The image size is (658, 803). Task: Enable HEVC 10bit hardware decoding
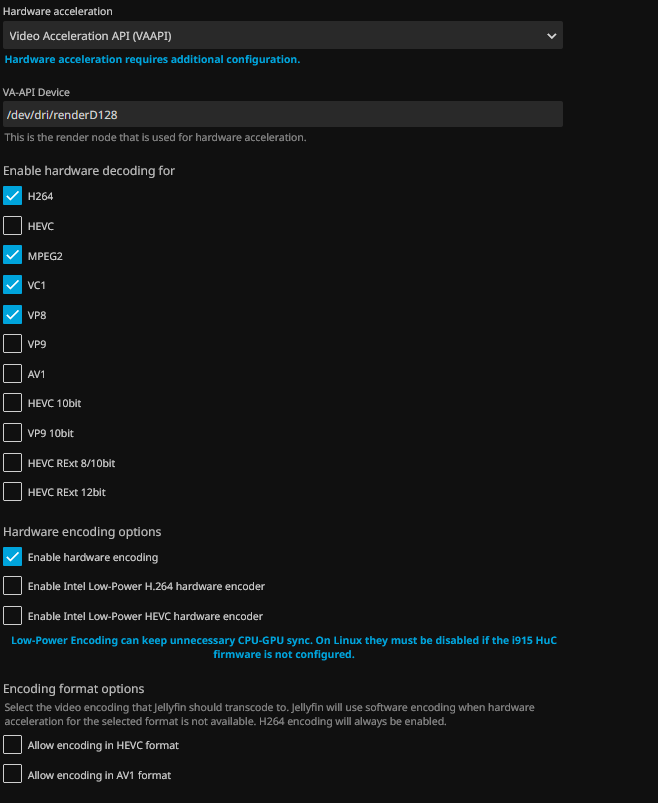click(13, 403)
